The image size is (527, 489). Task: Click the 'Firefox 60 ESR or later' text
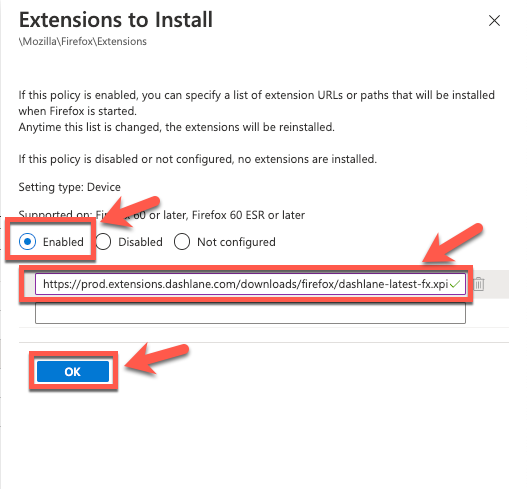click(248, 215)
